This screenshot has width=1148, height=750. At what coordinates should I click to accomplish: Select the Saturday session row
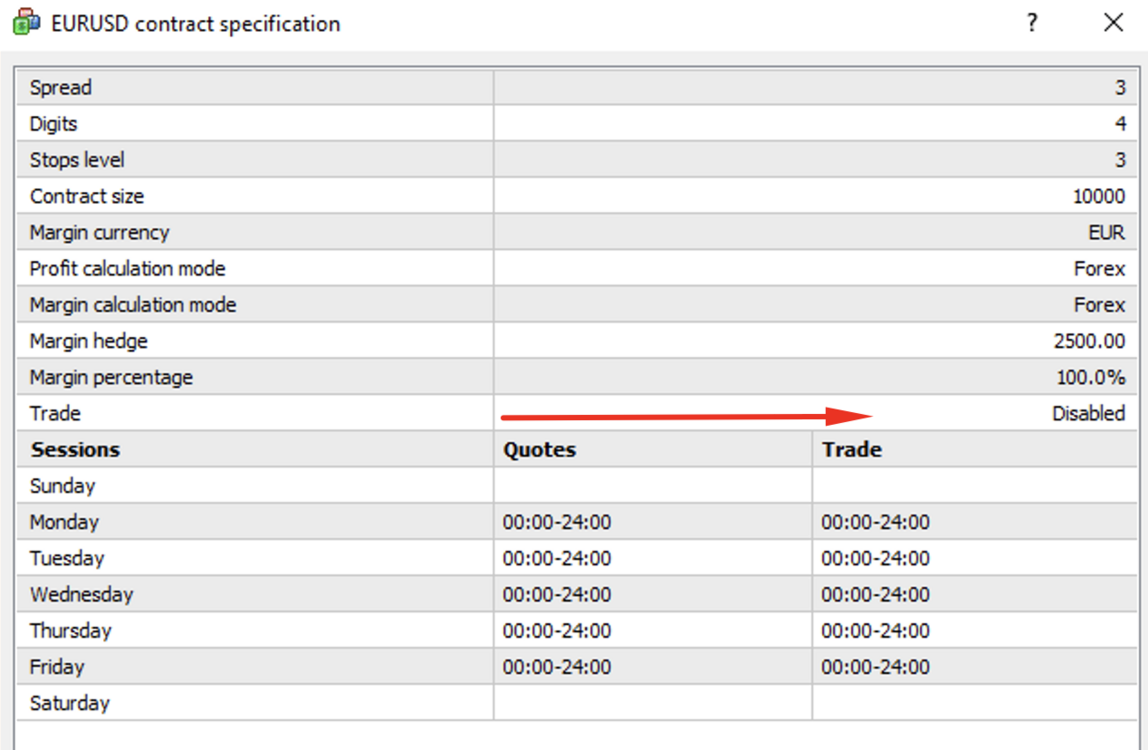577,703
